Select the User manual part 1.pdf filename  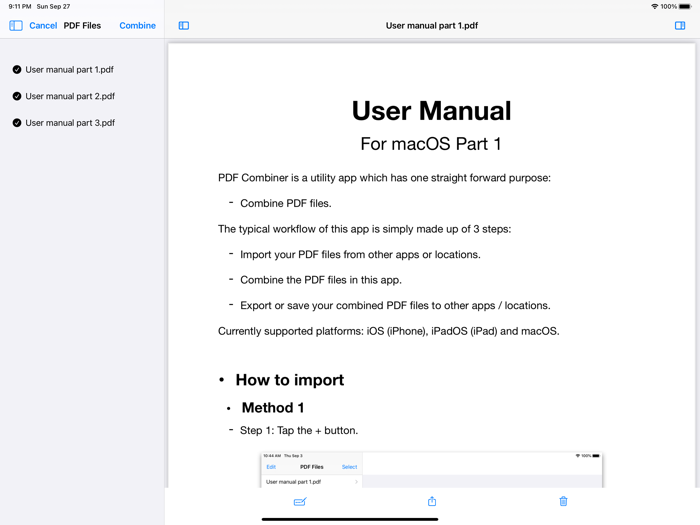point(69,70)
